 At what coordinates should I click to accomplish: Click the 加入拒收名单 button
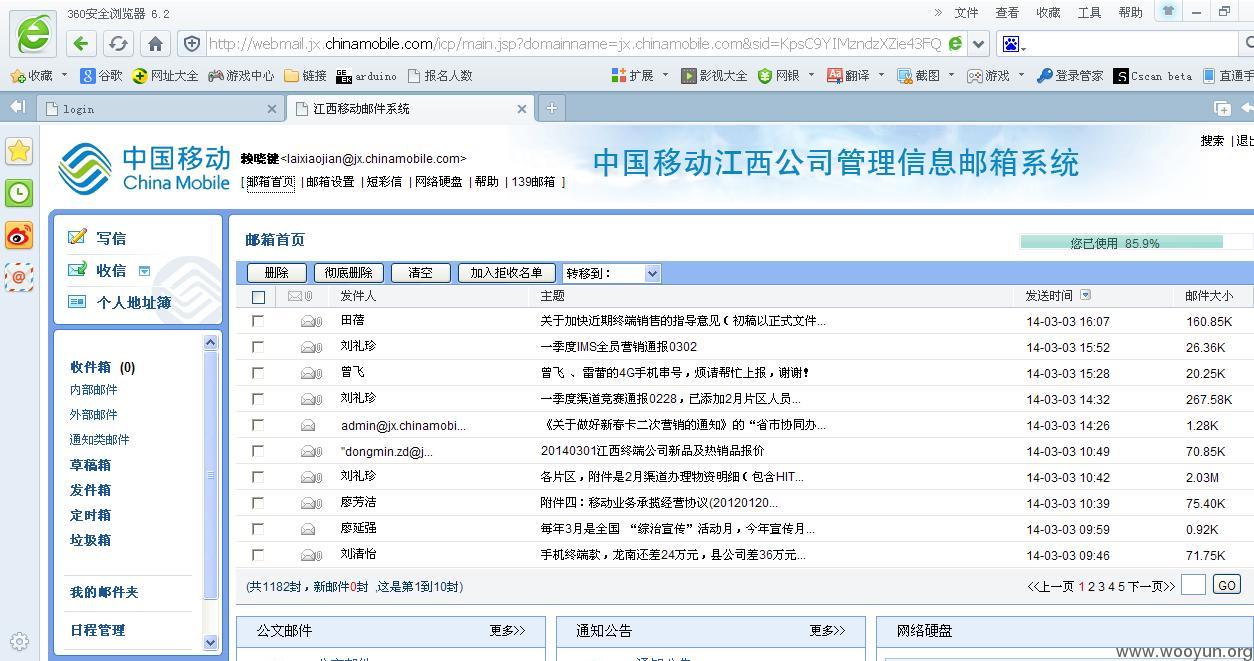tap(506, 273)
